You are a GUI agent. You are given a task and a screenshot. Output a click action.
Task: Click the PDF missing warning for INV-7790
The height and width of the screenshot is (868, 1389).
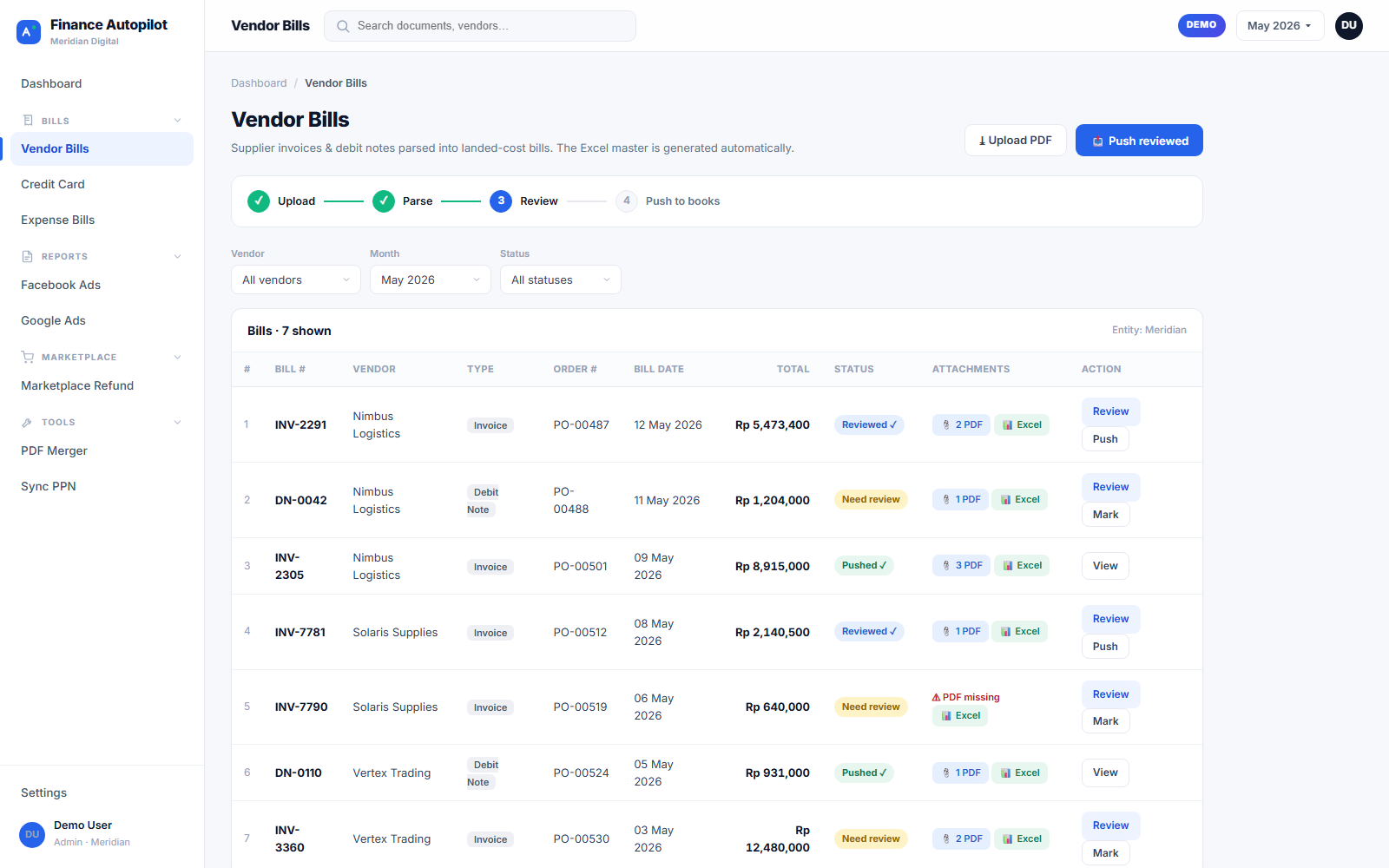(966, 697)
